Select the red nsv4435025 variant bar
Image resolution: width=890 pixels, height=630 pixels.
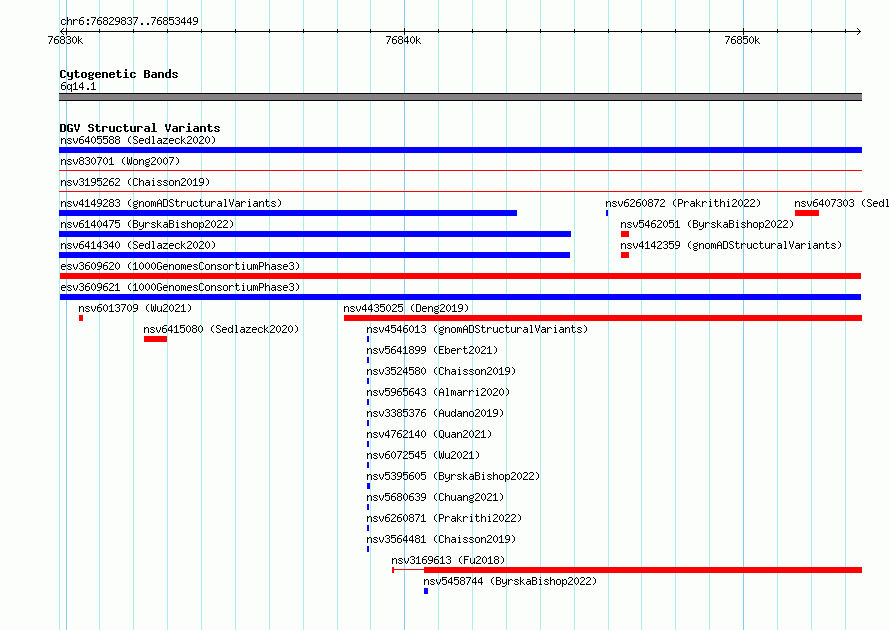(603, 318)
